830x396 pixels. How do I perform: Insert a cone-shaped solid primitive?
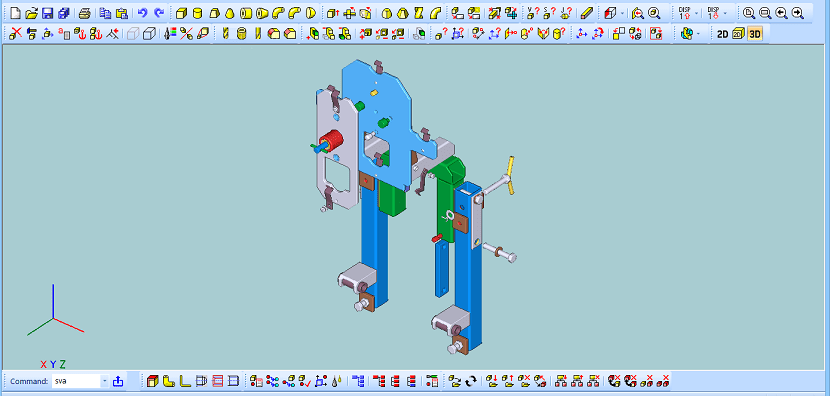230,13
